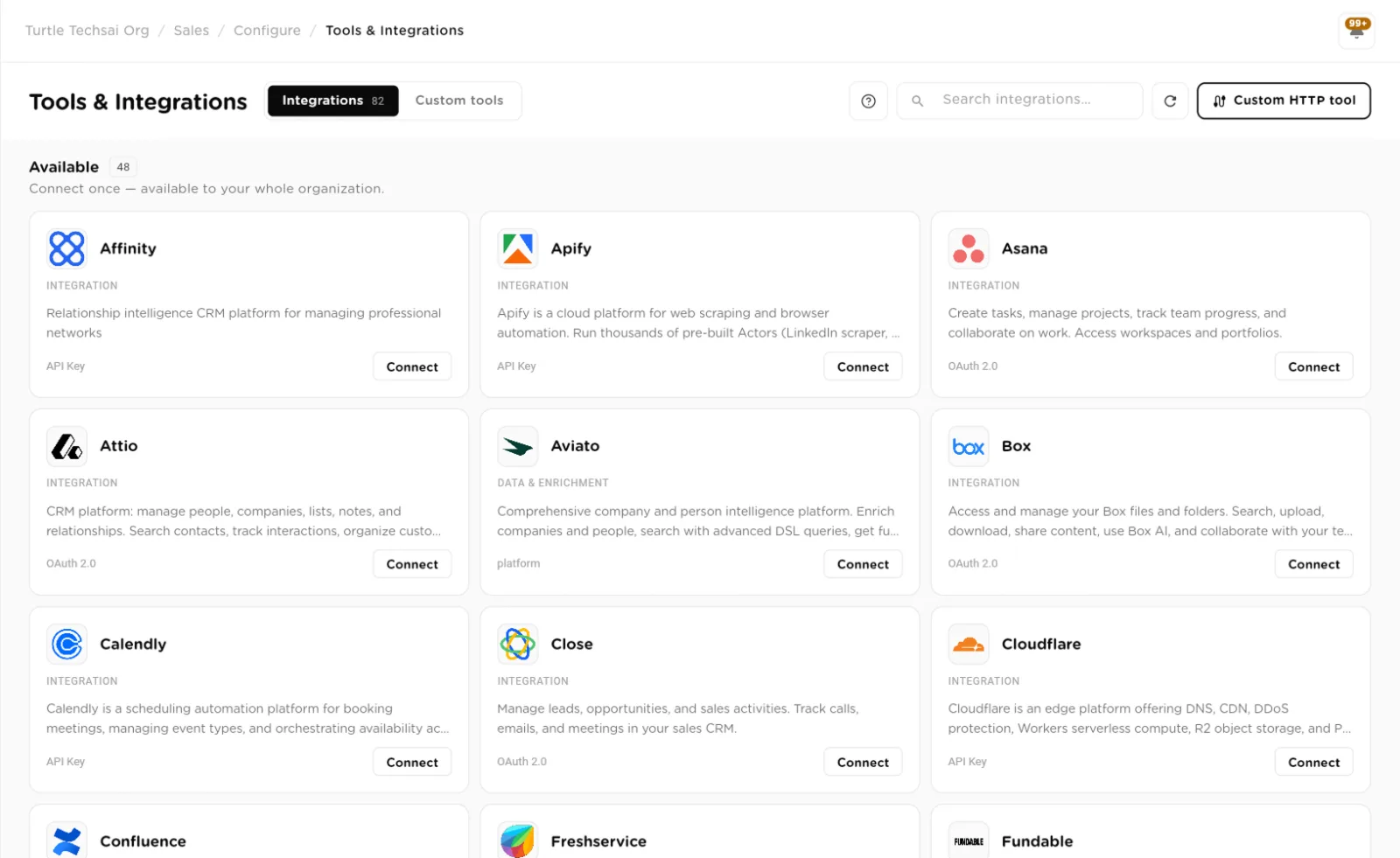Click the Close card title
Viewport: 1400px width, 858px height.
coord(572,644)
